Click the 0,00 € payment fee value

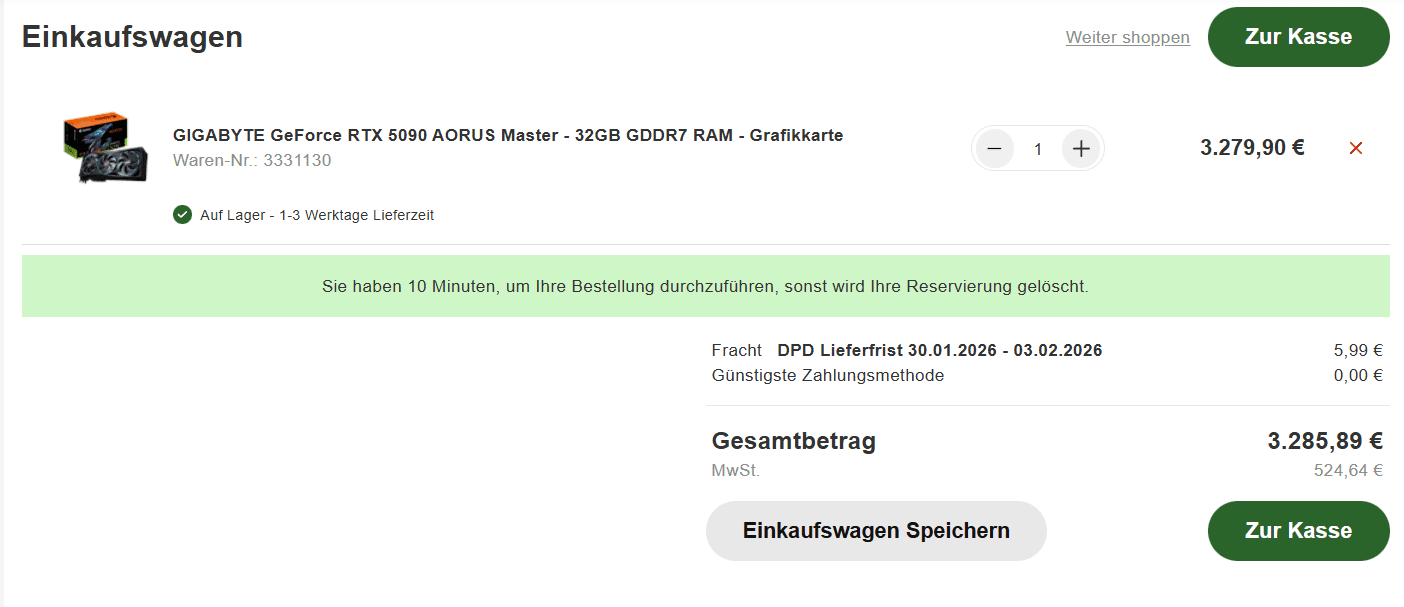pos(1358,376)
